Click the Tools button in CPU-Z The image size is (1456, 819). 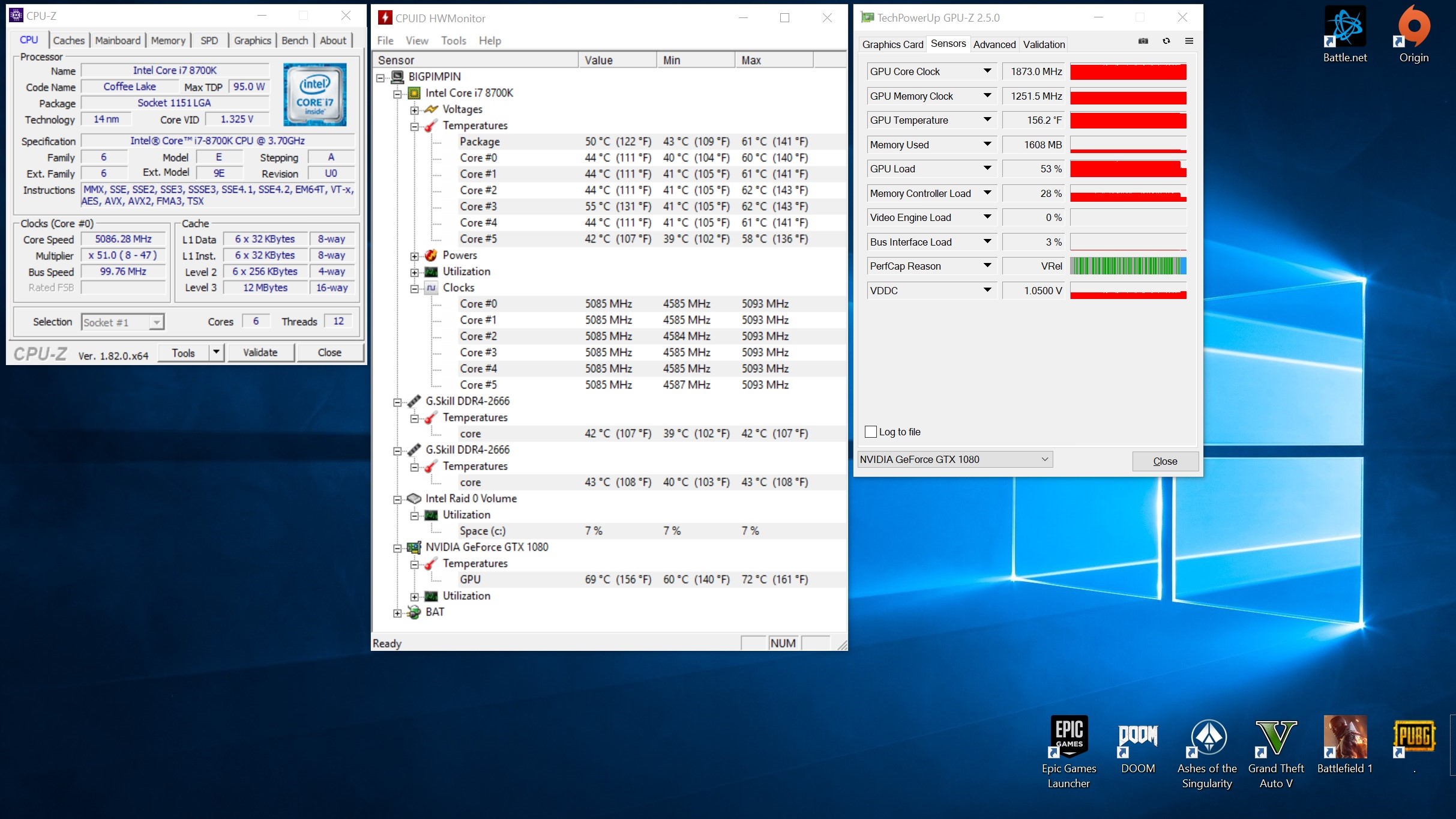(x=184, y=353)
